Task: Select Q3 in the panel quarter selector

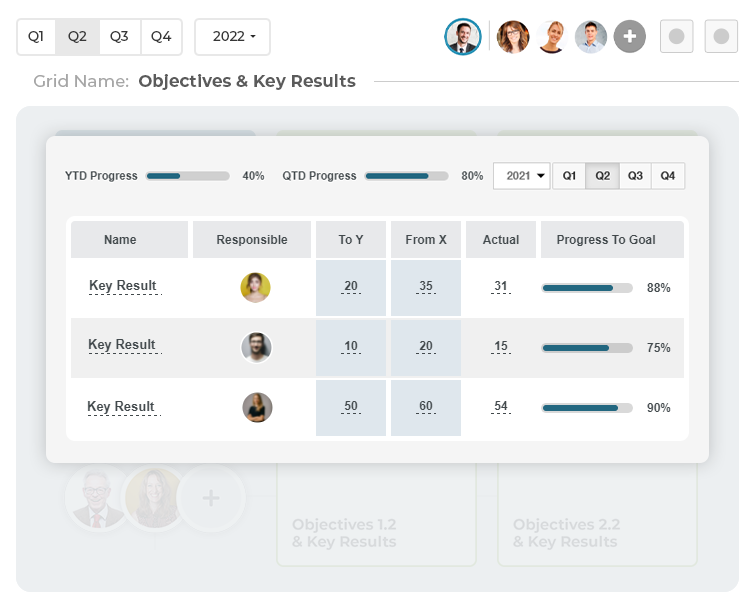Action: [x=635, y=176]
